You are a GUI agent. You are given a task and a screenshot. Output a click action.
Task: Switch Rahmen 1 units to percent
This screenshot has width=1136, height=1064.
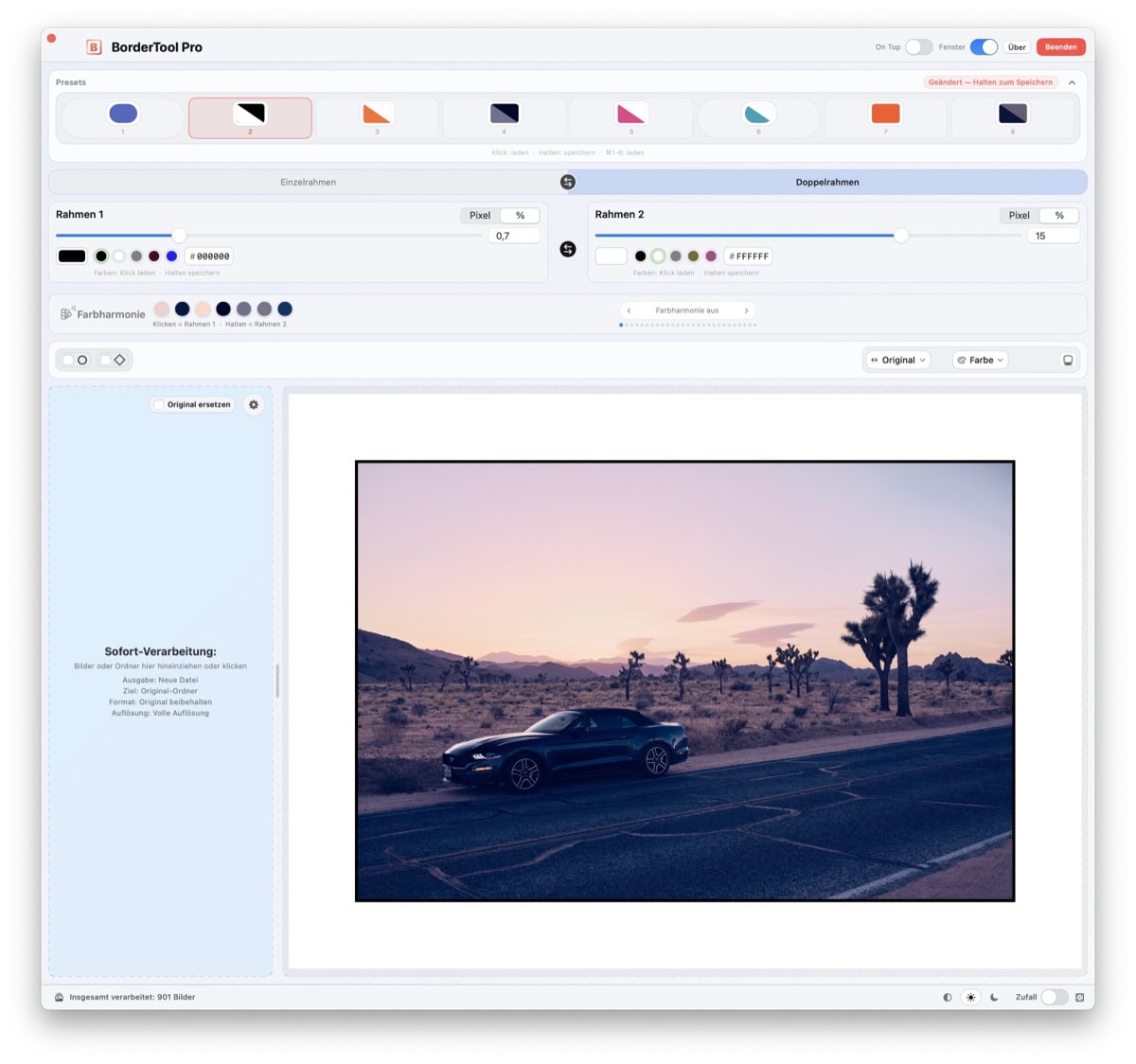(x=520, y=215)
